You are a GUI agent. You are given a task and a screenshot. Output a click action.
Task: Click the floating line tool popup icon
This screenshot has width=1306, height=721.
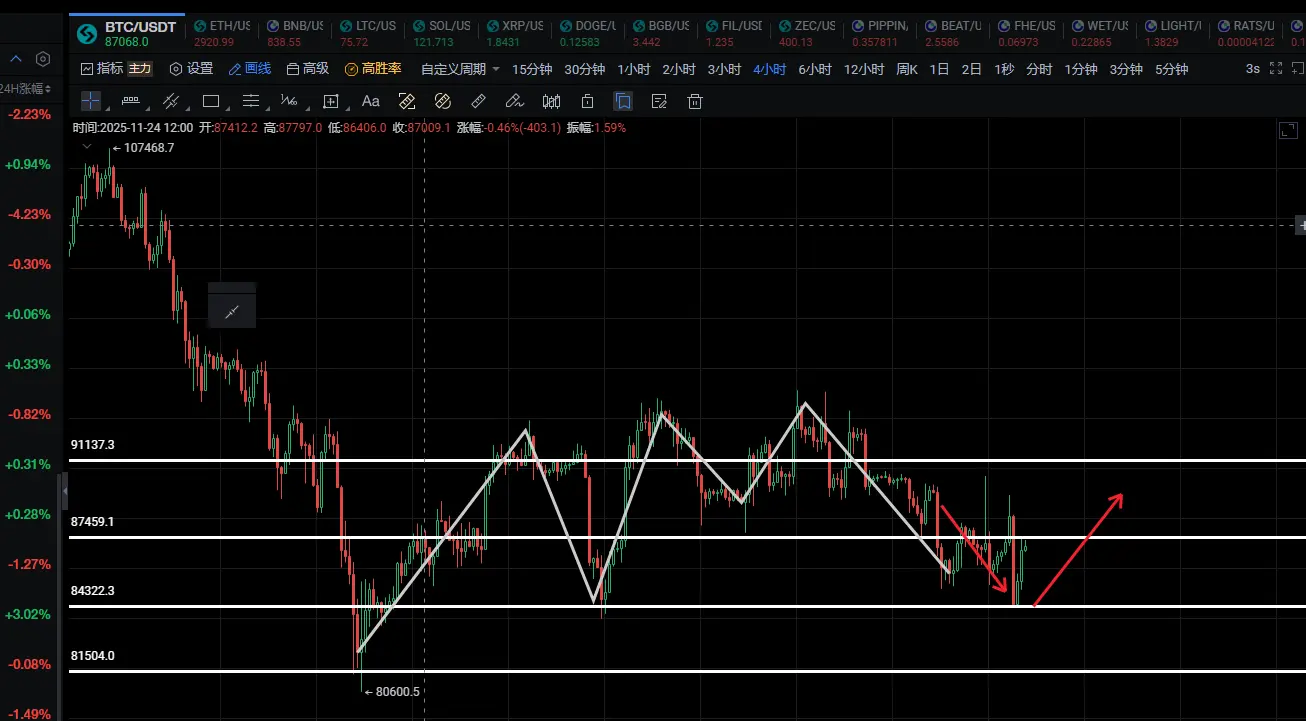pyautogui.click(x=232, y=312)
